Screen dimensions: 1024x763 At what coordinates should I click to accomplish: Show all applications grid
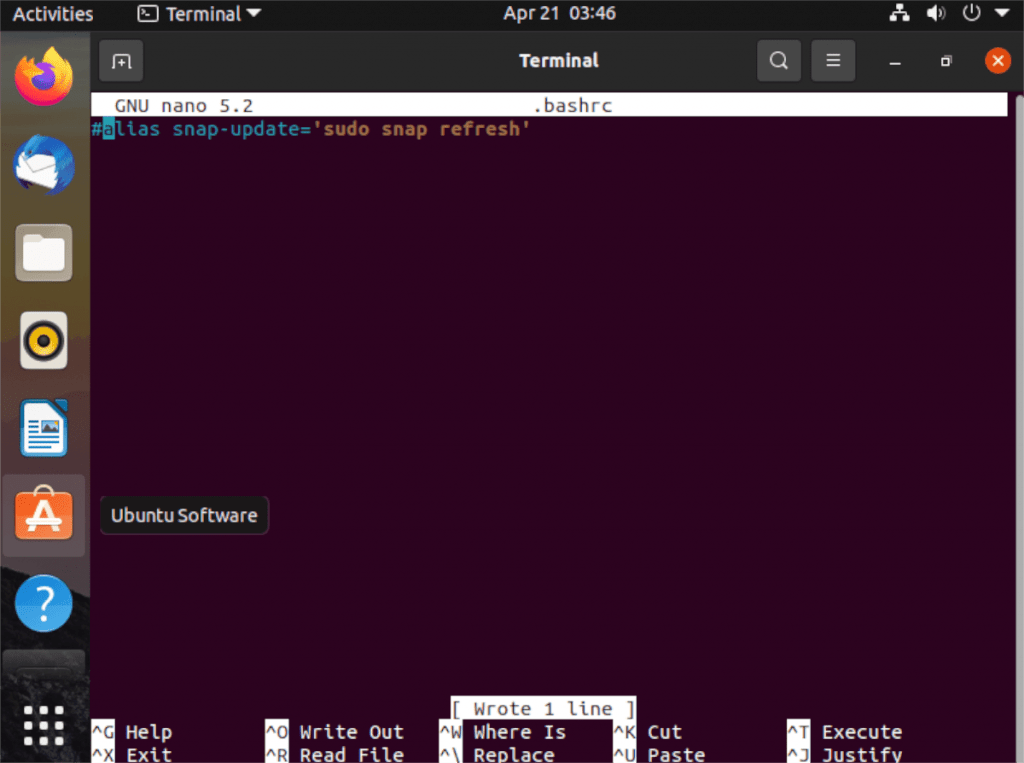(44, 724)
